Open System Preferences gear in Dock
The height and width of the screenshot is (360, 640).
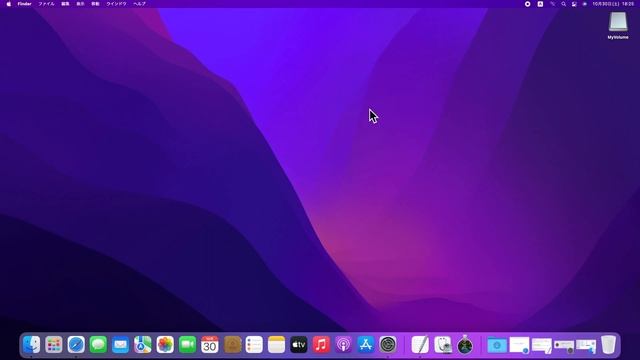click(x=388, y=345)
